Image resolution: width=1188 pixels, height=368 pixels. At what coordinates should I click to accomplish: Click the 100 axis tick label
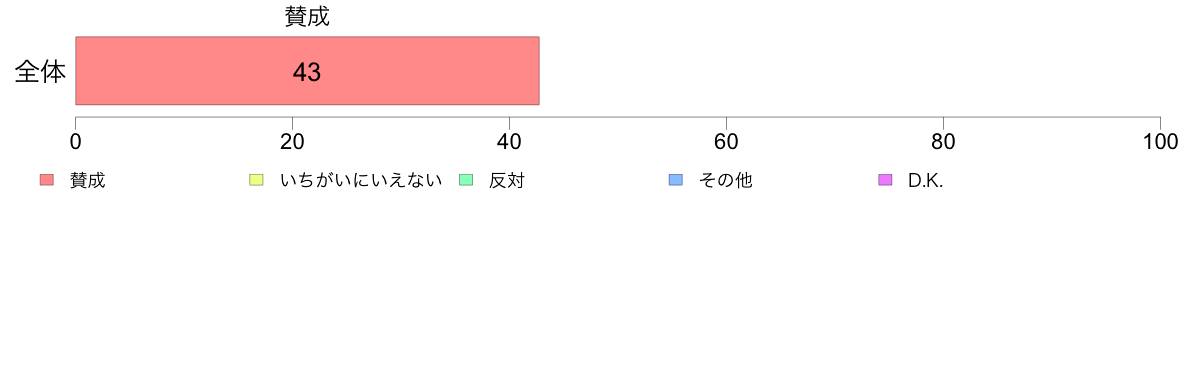click(x=1160, y=142)
